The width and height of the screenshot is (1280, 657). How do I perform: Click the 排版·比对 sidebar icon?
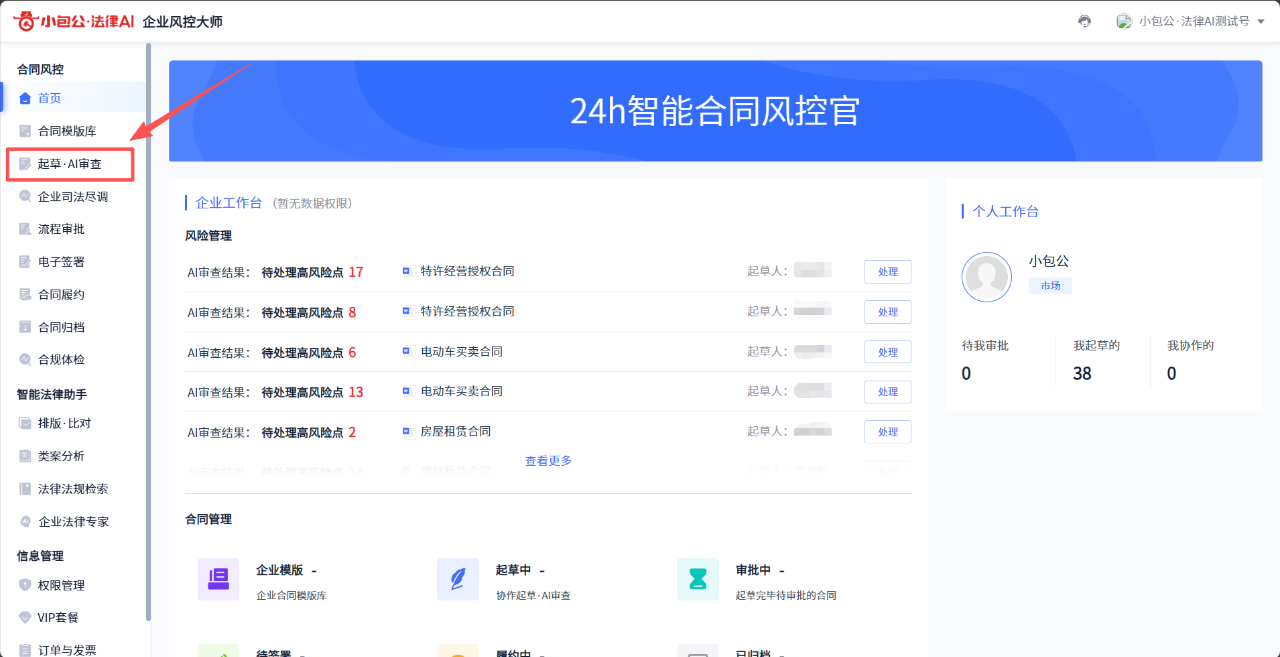25,423
